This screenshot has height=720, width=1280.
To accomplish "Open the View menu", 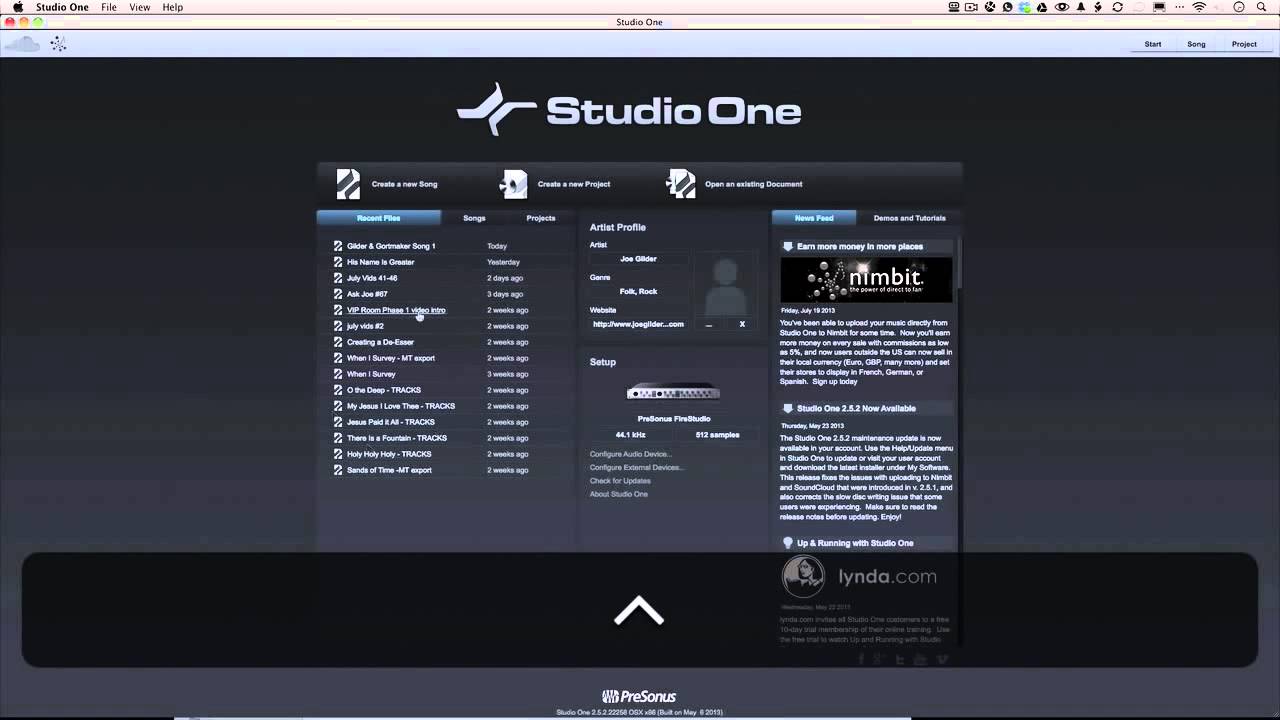I will point(140,7).
